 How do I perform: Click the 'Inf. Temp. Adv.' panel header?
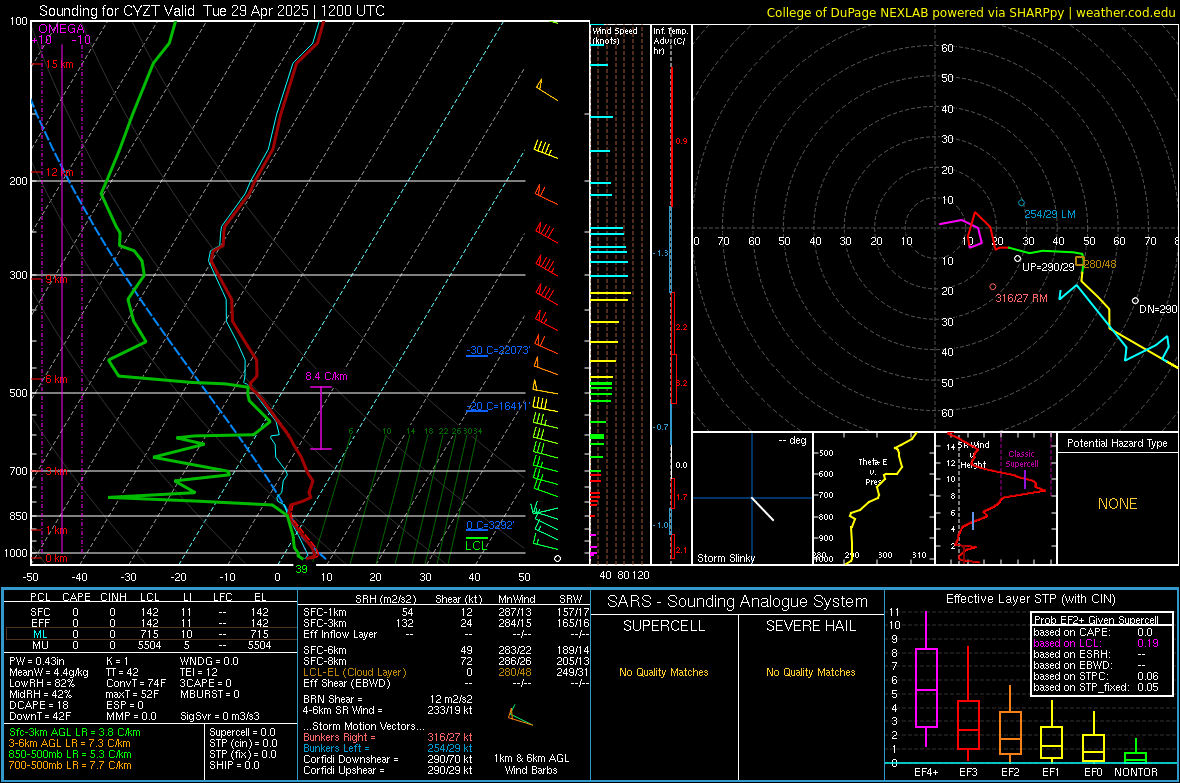(670, 41)
